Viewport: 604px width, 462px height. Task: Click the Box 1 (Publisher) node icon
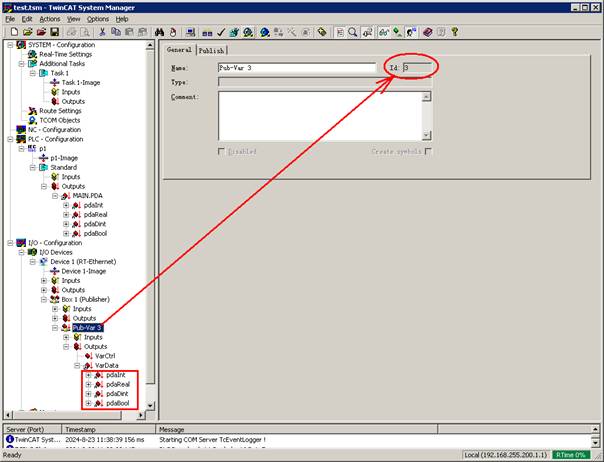point(54,299)
